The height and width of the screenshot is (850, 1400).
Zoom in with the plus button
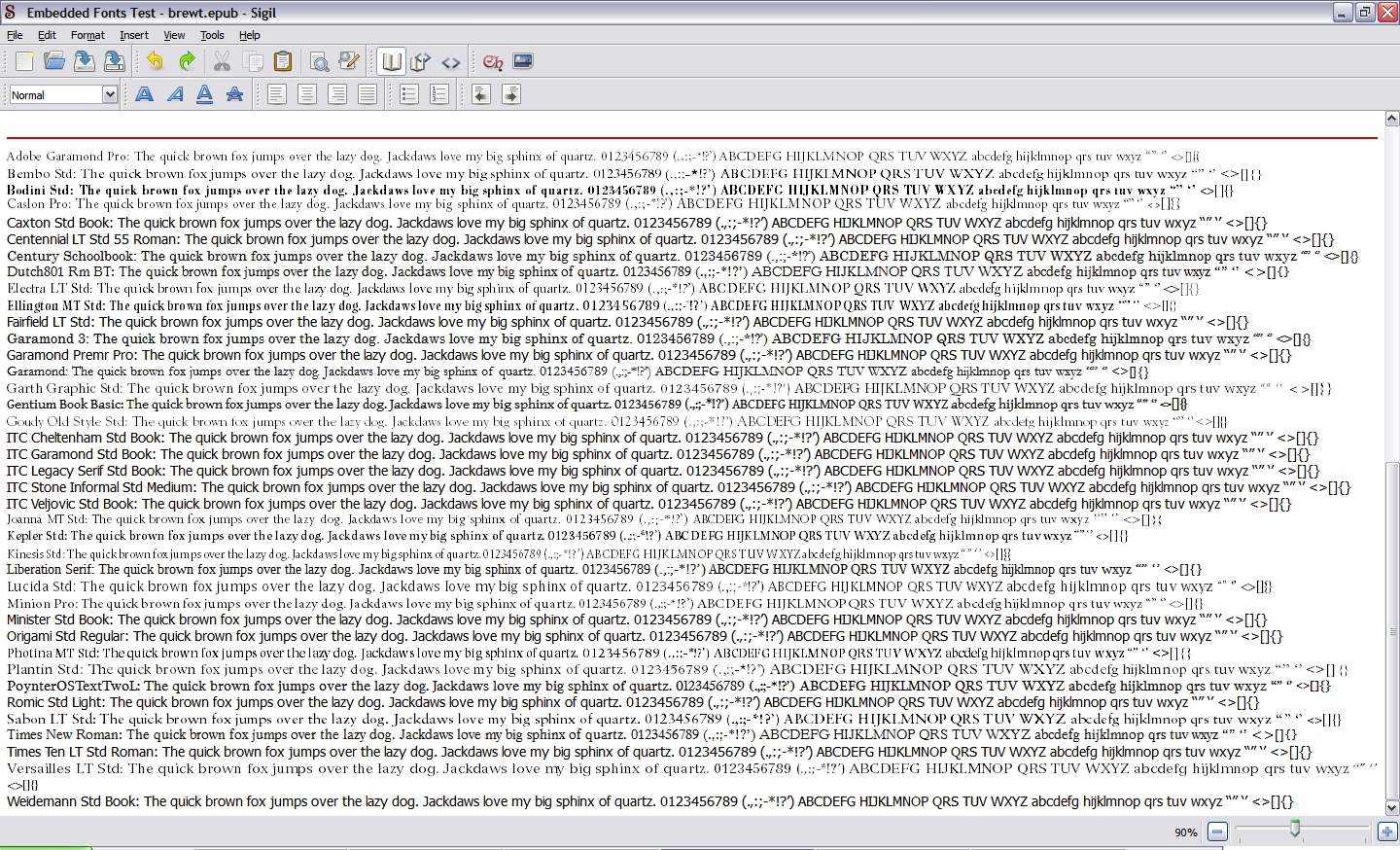point(1387,832)
